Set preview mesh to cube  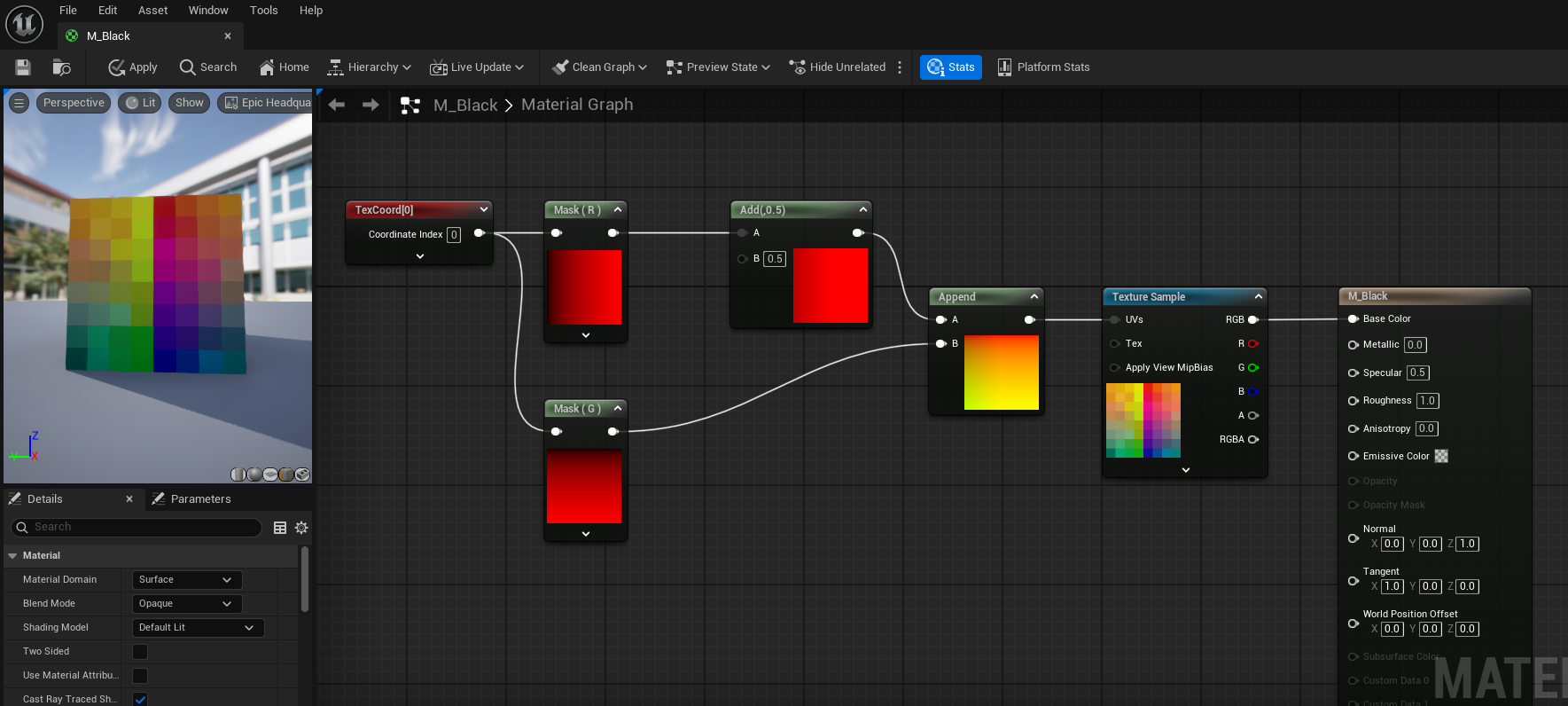click(x=286, y=475)
